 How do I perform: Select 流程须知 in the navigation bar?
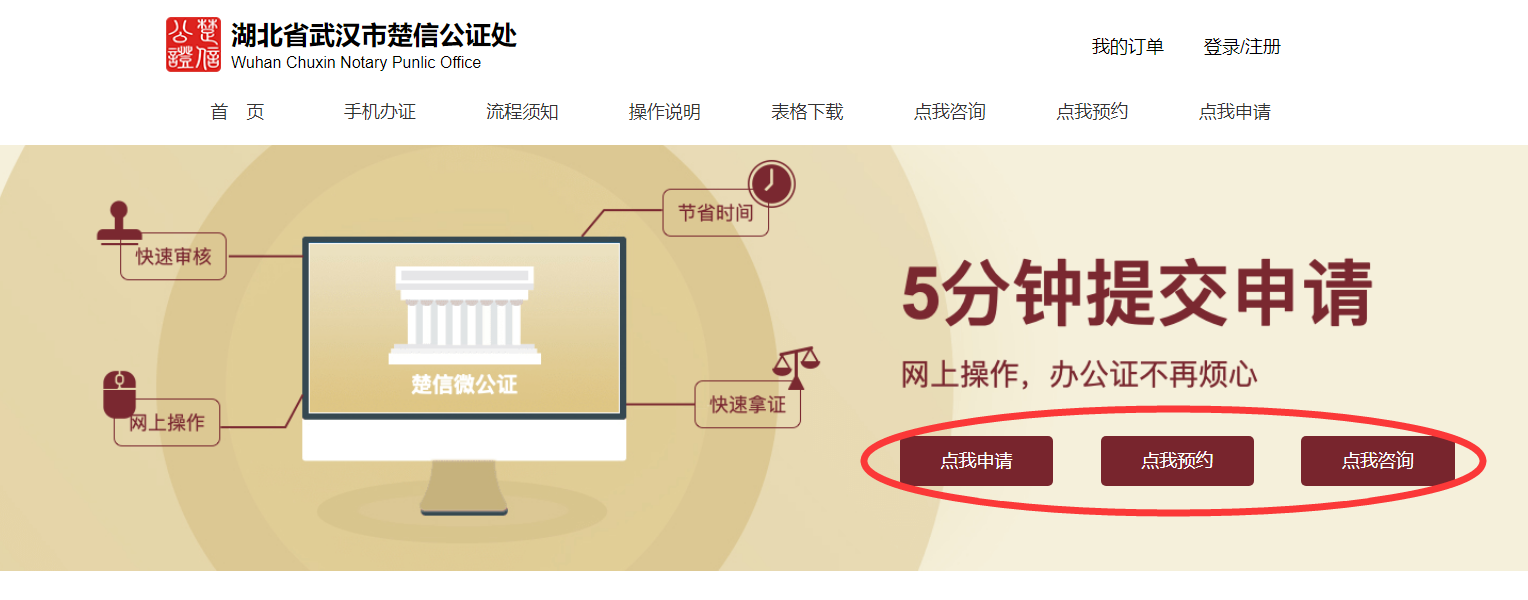(522, 112)
